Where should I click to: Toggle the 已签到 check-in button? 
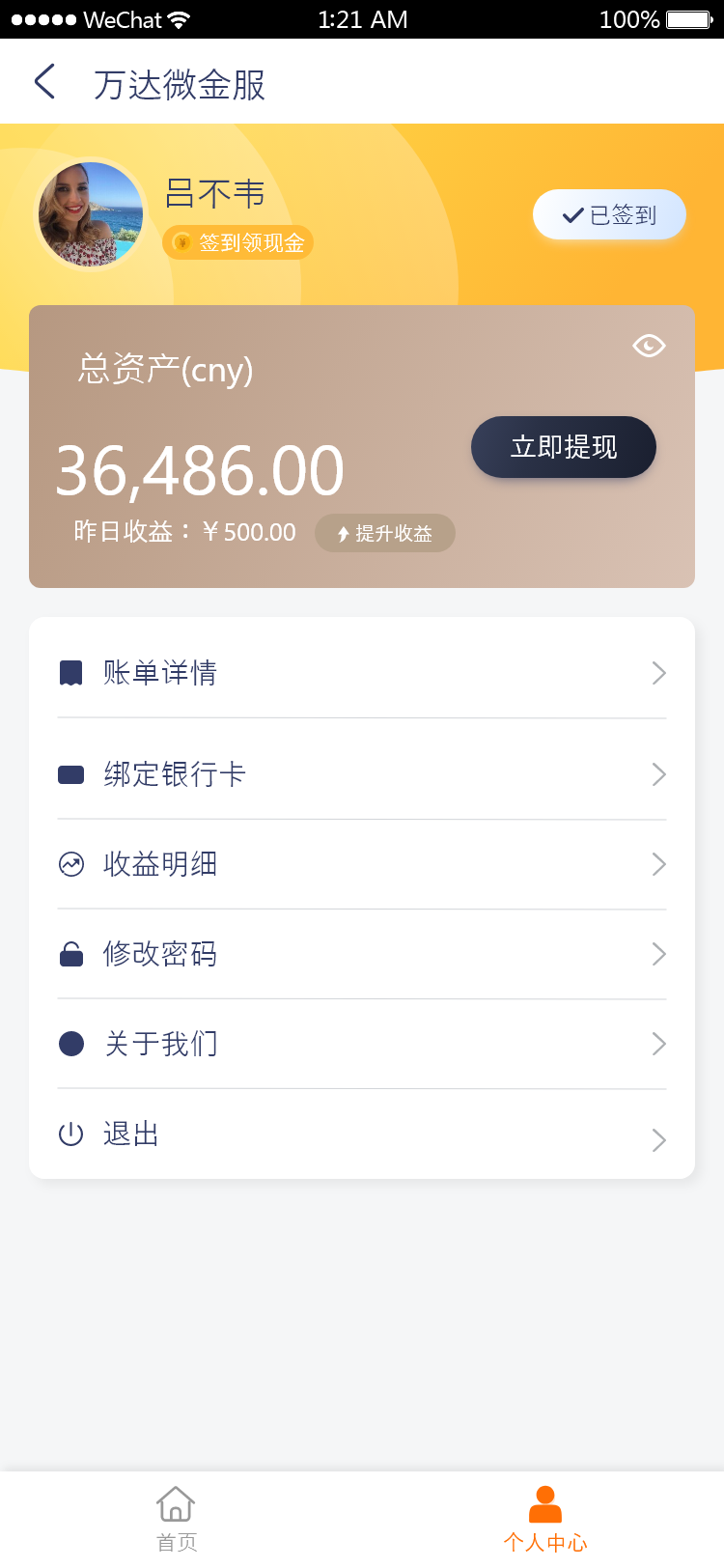pyautogui.click(x=609, y=214)
